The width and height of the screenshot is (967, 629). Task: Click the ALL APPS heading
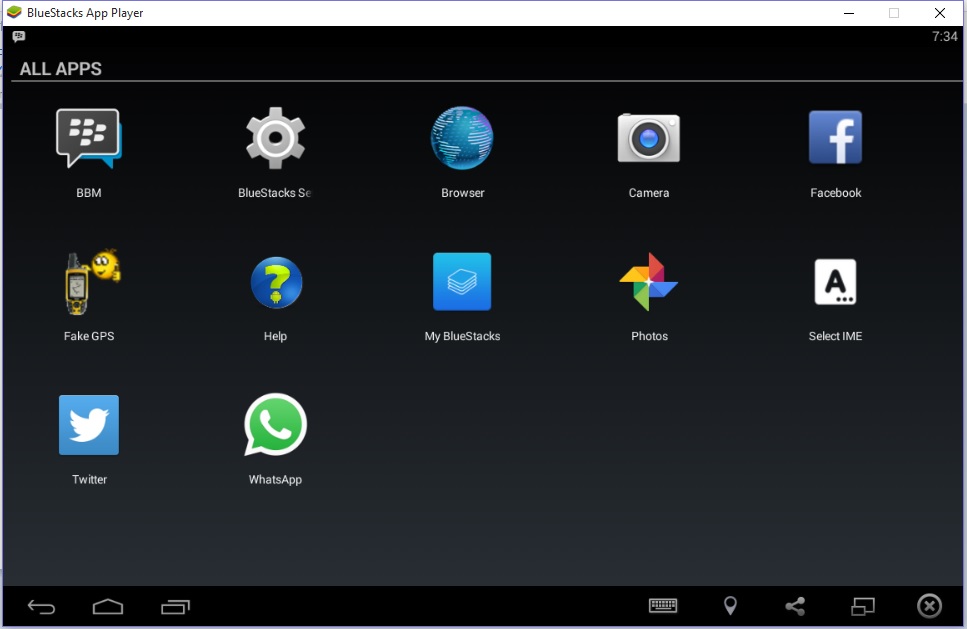point(60,69)
